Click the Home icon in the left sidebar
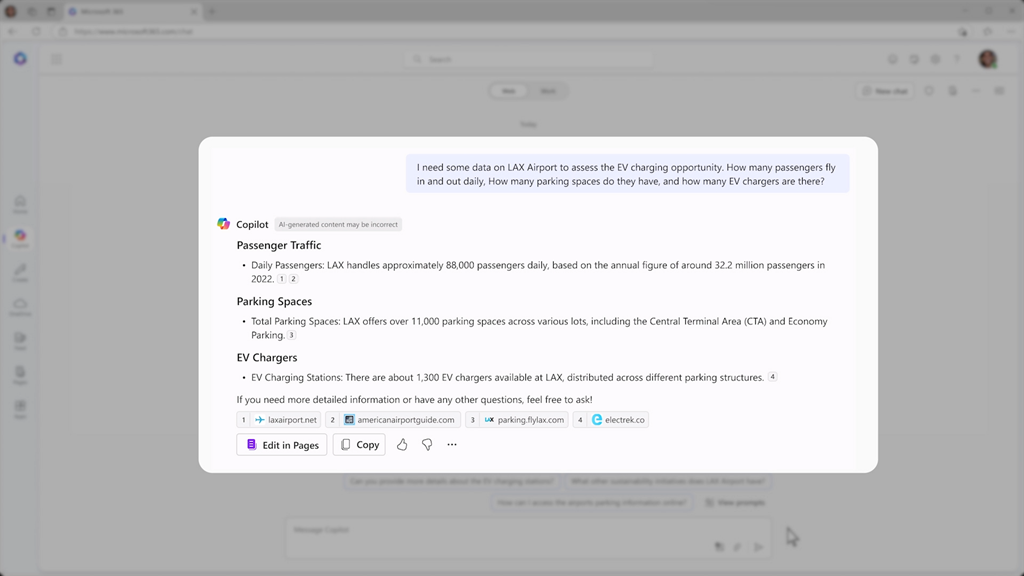Screen dimensions: 1024x576 pos(20,204)
